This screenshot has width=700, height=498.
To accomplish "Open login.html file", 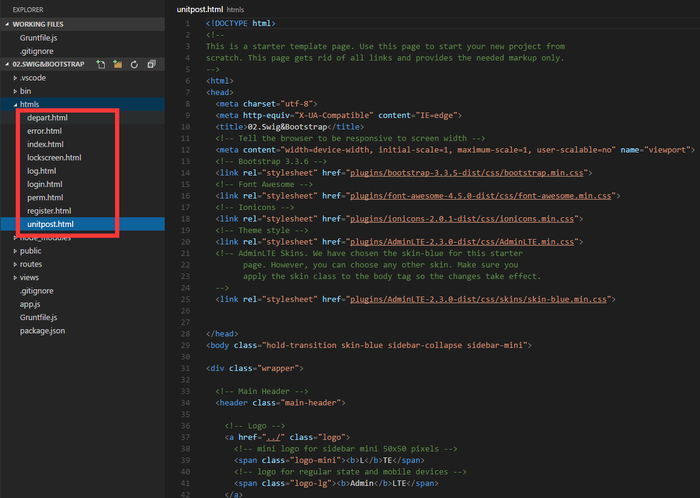I will tap(45, 184).
